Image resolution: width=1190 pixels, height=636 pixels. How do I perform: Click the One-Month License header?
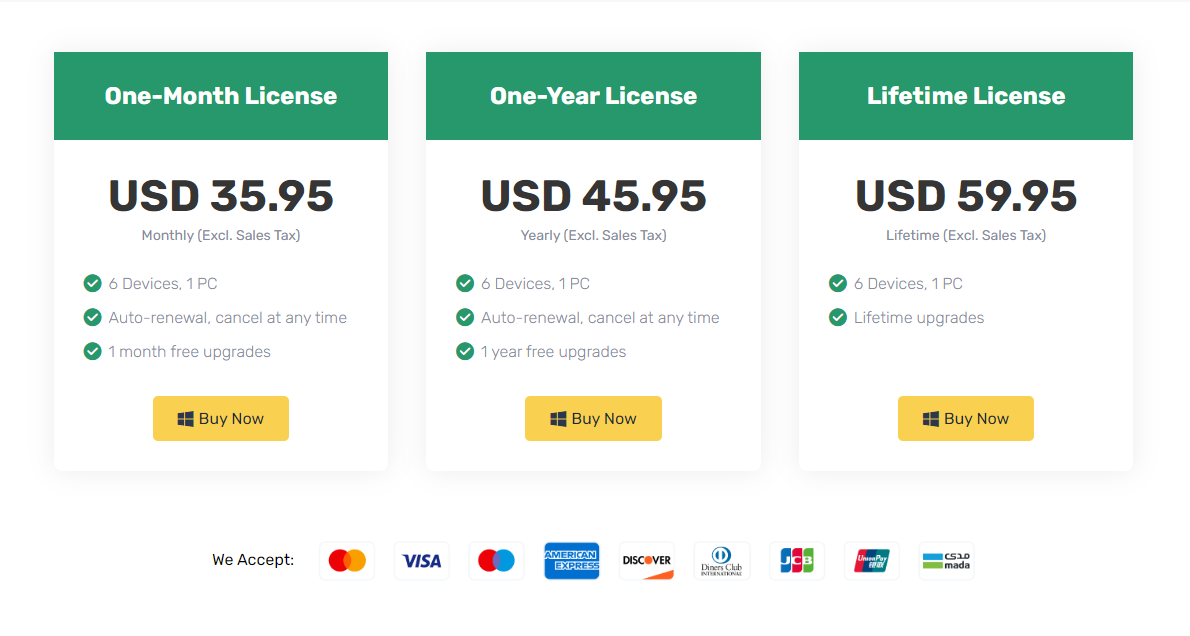click(x=221, y=96)
